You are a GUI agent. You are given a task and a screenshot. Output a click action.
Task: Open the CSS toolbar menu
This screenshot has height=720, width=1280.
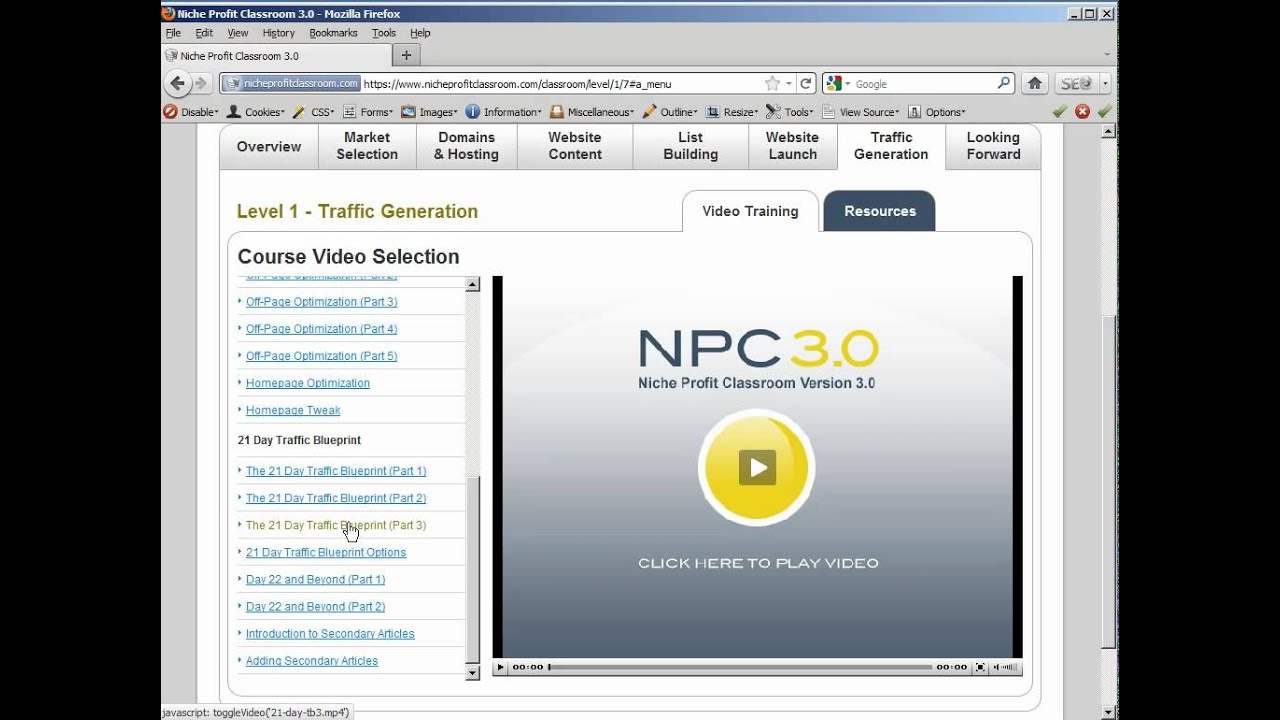click(x=313, y=112)
